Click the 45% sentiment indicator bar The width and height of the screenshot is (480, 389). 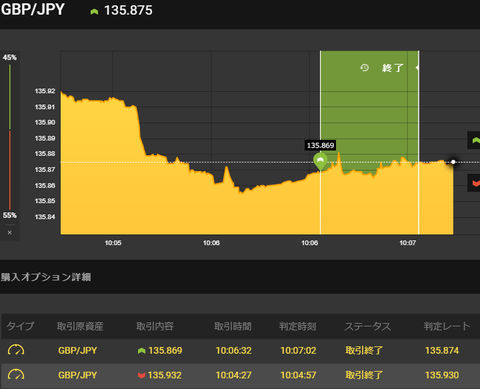[x=10, y=97]
